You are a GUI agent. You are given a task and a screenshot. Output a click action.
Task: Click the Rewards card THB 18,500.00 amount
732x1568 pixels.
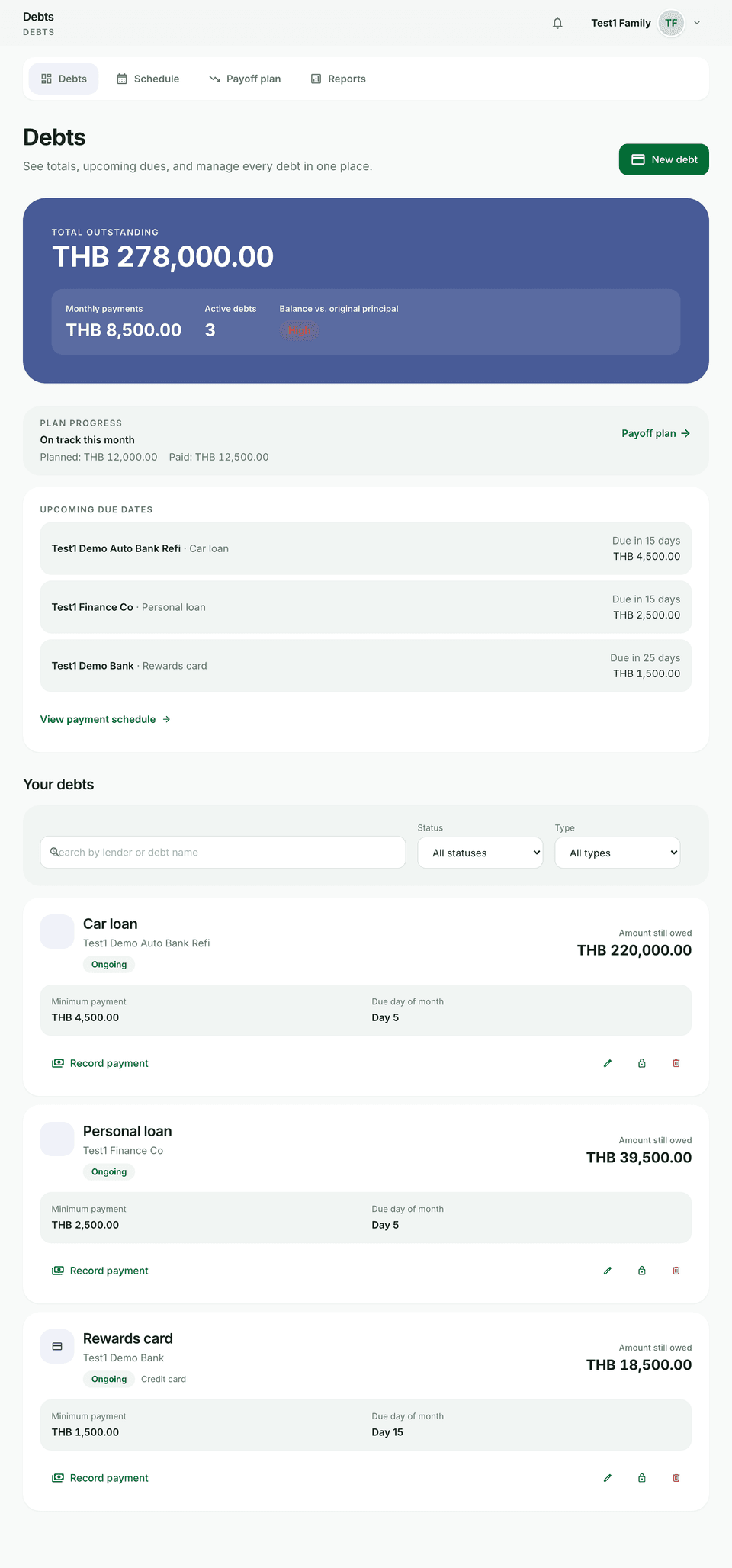click(639, 1365)
